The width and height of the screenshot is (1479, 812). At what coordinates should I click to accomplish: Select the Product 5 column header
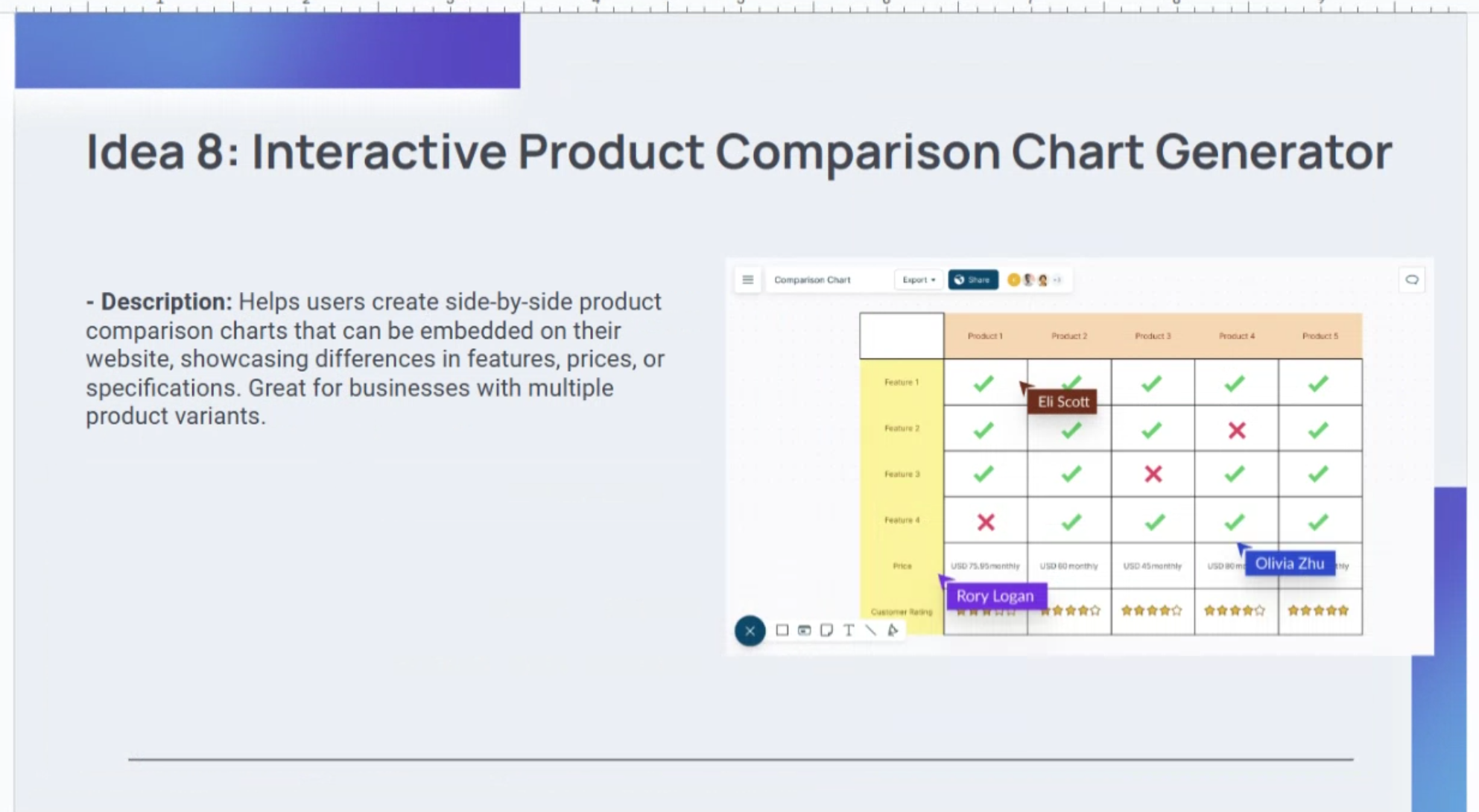(x=1320, y=336)
